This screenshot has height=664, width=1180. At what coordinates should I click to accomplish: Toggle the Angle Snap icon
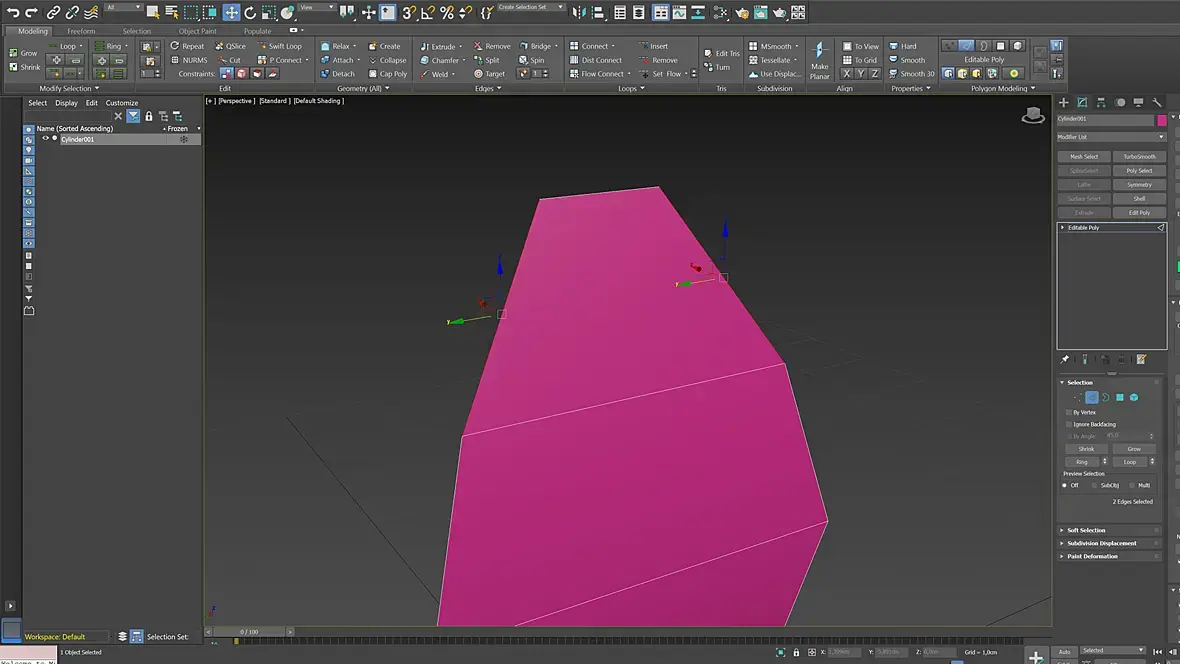(427, 13)
